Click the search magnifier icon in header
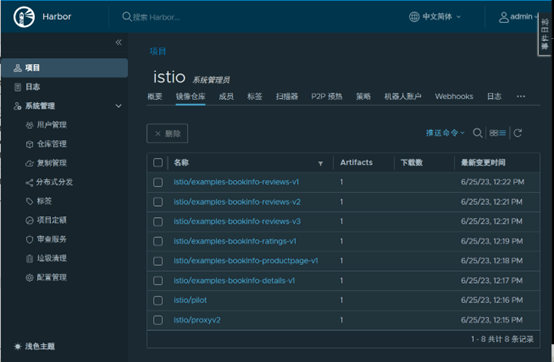 [x=126, y=17]
